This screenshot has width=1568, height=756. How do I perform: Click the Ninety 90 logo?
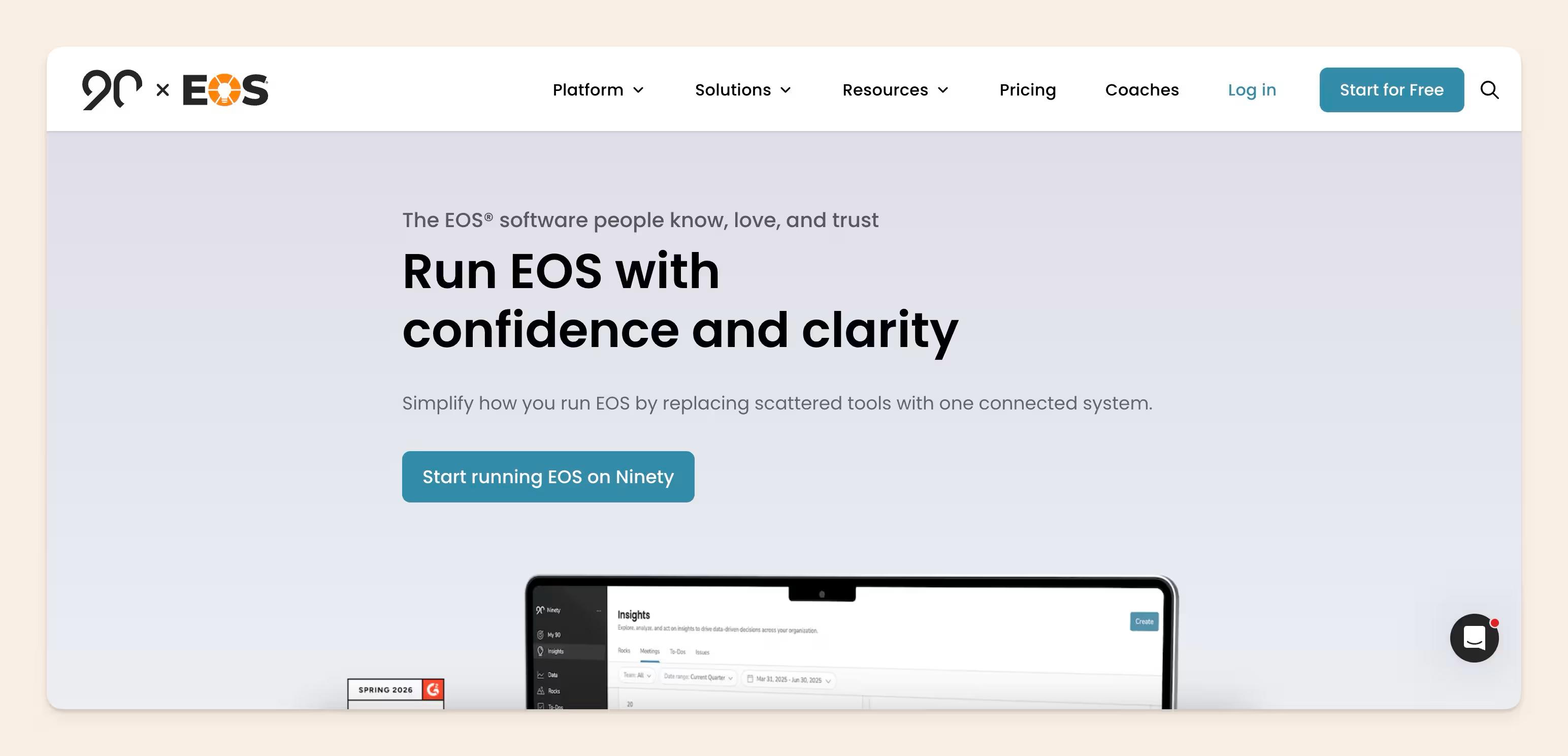tap(112, 89)
